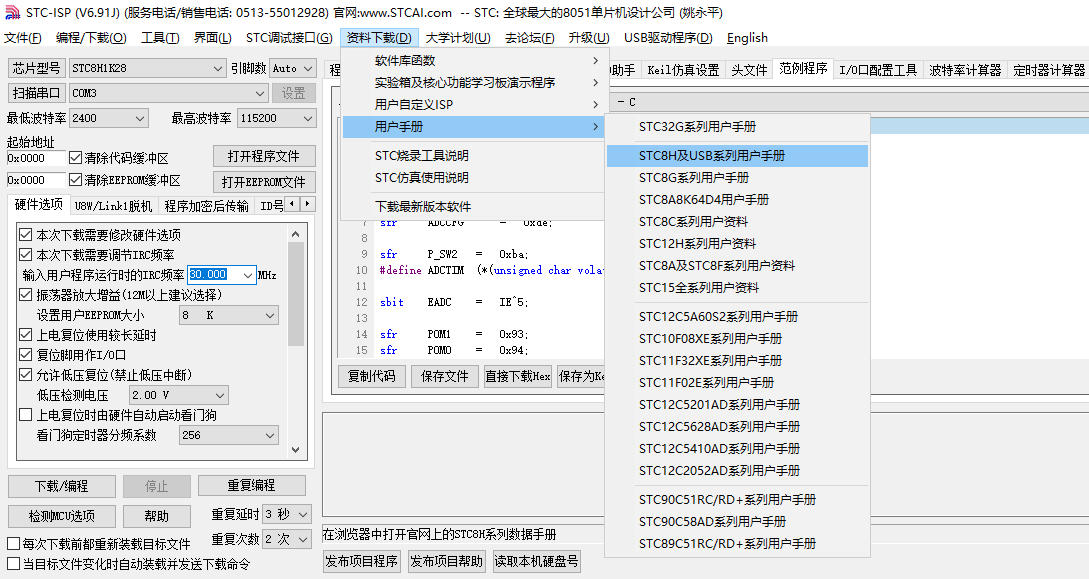Screen dimensions: 1089x579
Task: Click the 下载/编程 button
Action: [x=62, y=487]
